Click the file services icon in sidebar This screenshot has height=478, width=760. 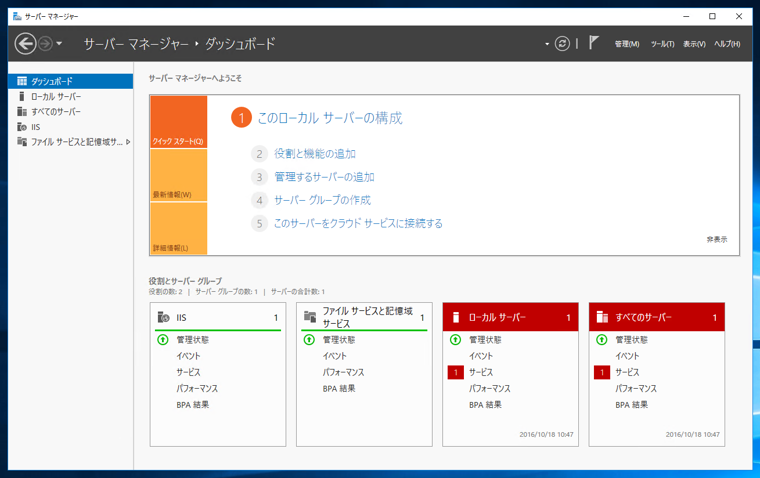22,142
